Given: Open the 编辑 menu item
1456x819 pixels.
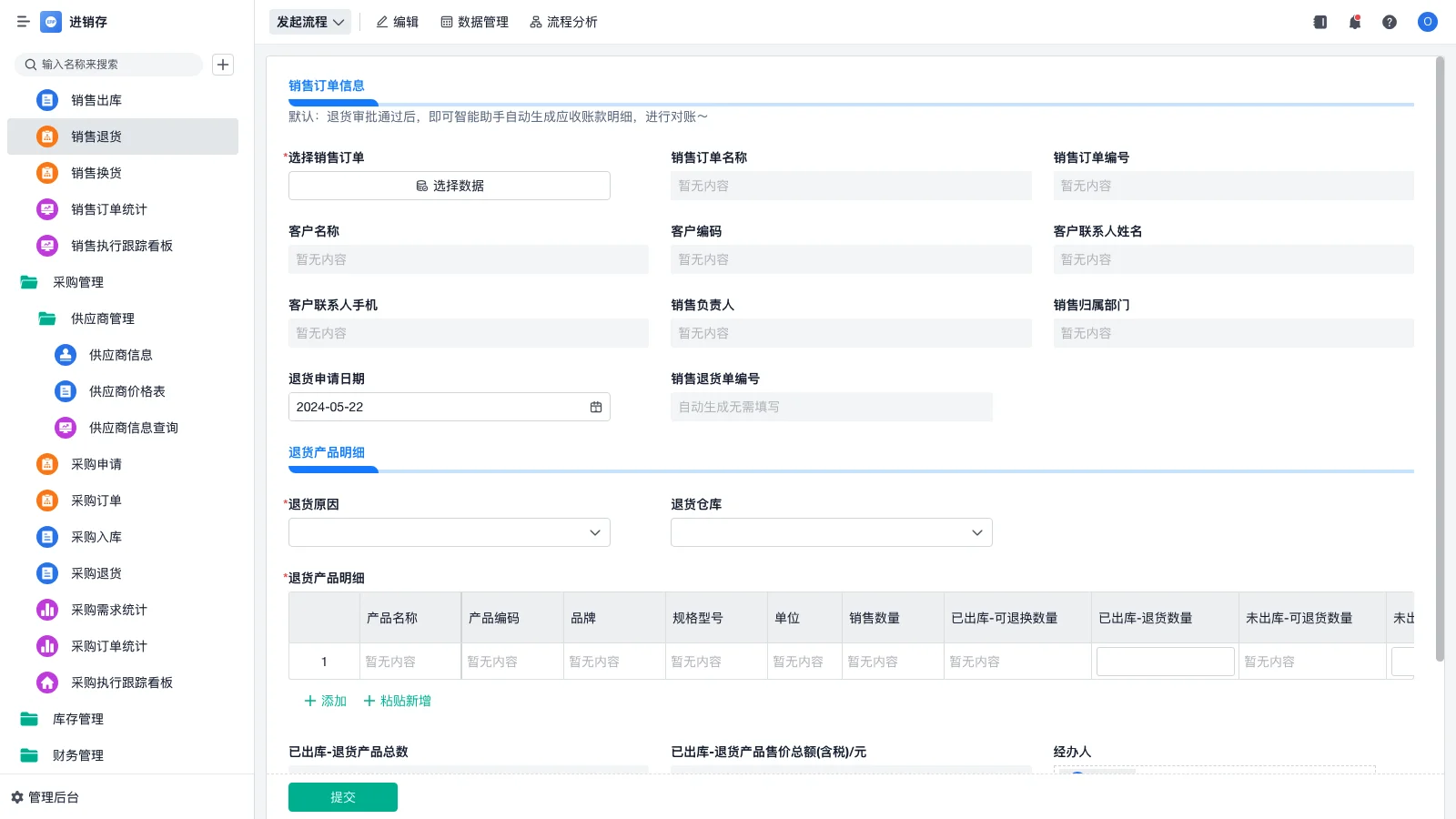Looking at the screenshot, I should pos(398,22).
